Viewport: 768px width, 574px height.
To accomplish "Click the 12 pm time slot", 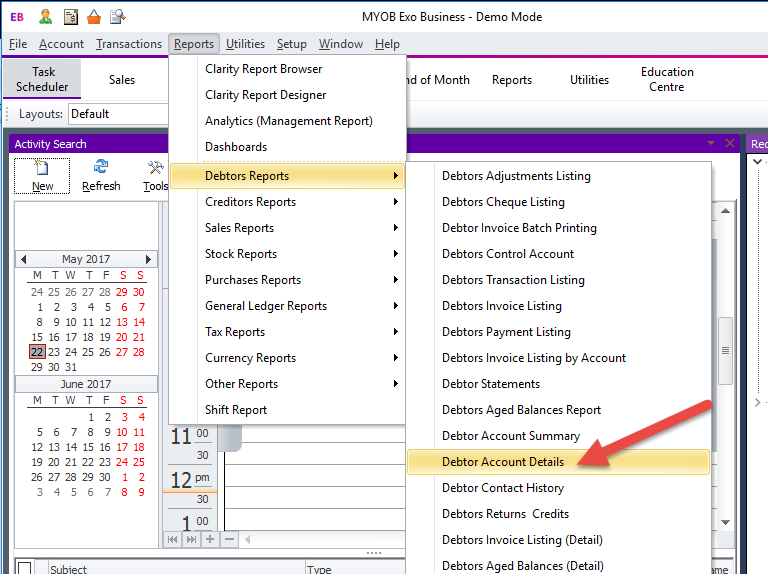I will 190,479.
